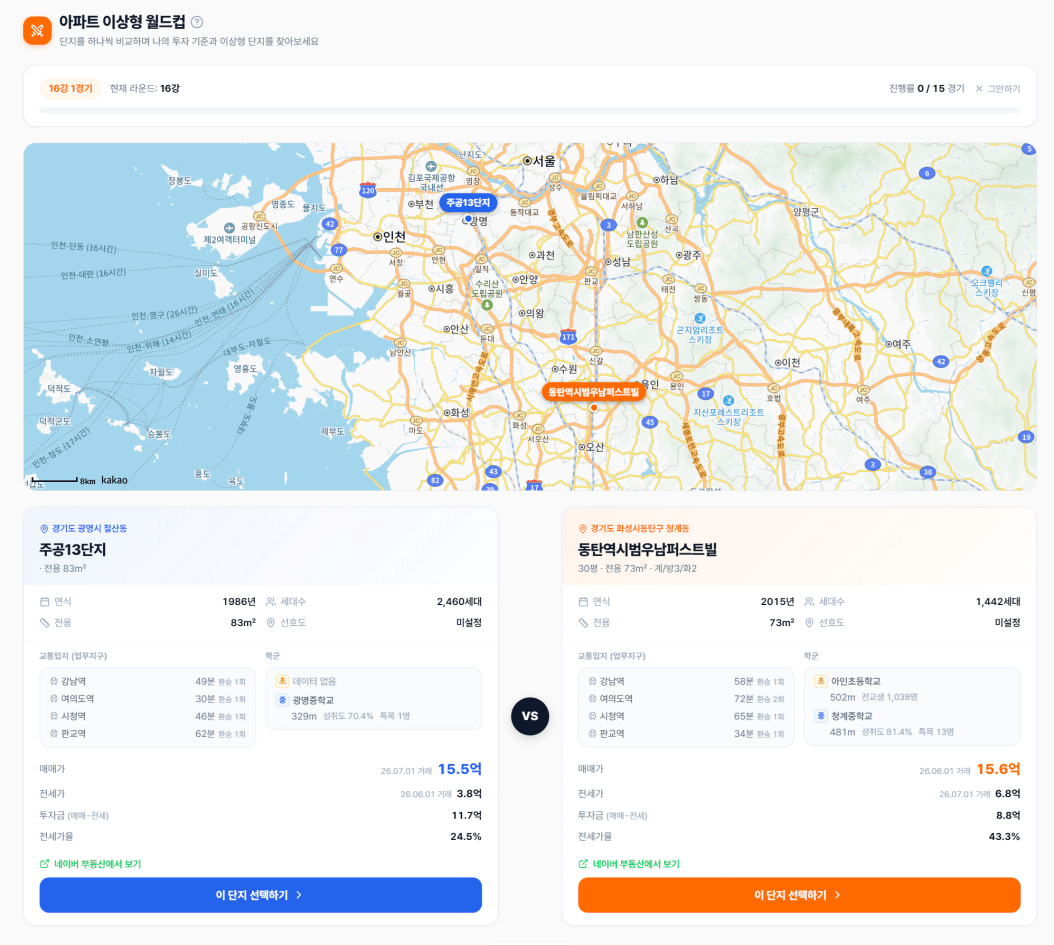
Task: Click the 남한산성 도립공원 park icon
Action: point(642,222)
